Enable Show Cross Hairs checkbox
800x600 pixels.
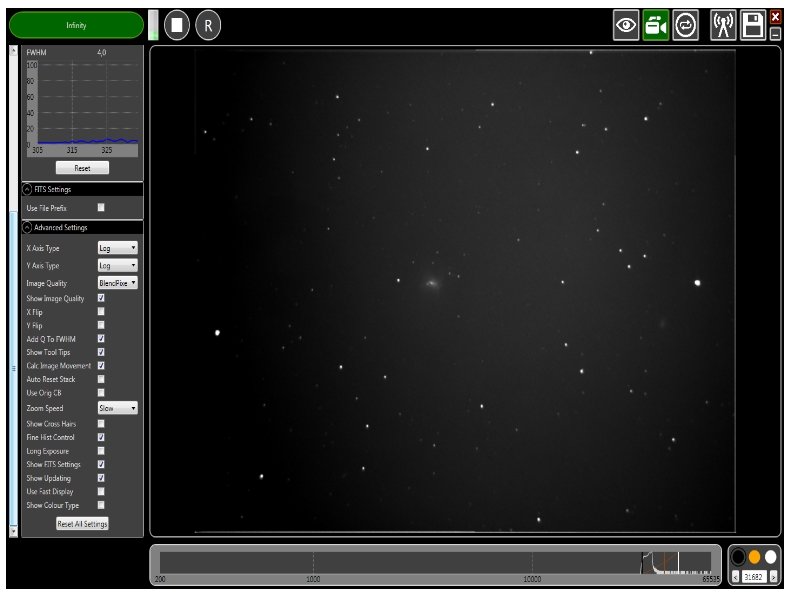[x=101, y=423]
